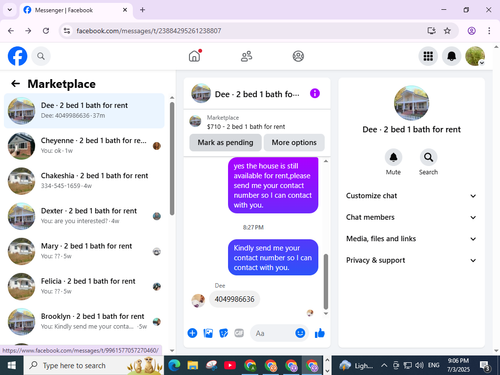Open Chrome profile icon
Viewport: 500px width, 375px height.
tap(471, 31)
